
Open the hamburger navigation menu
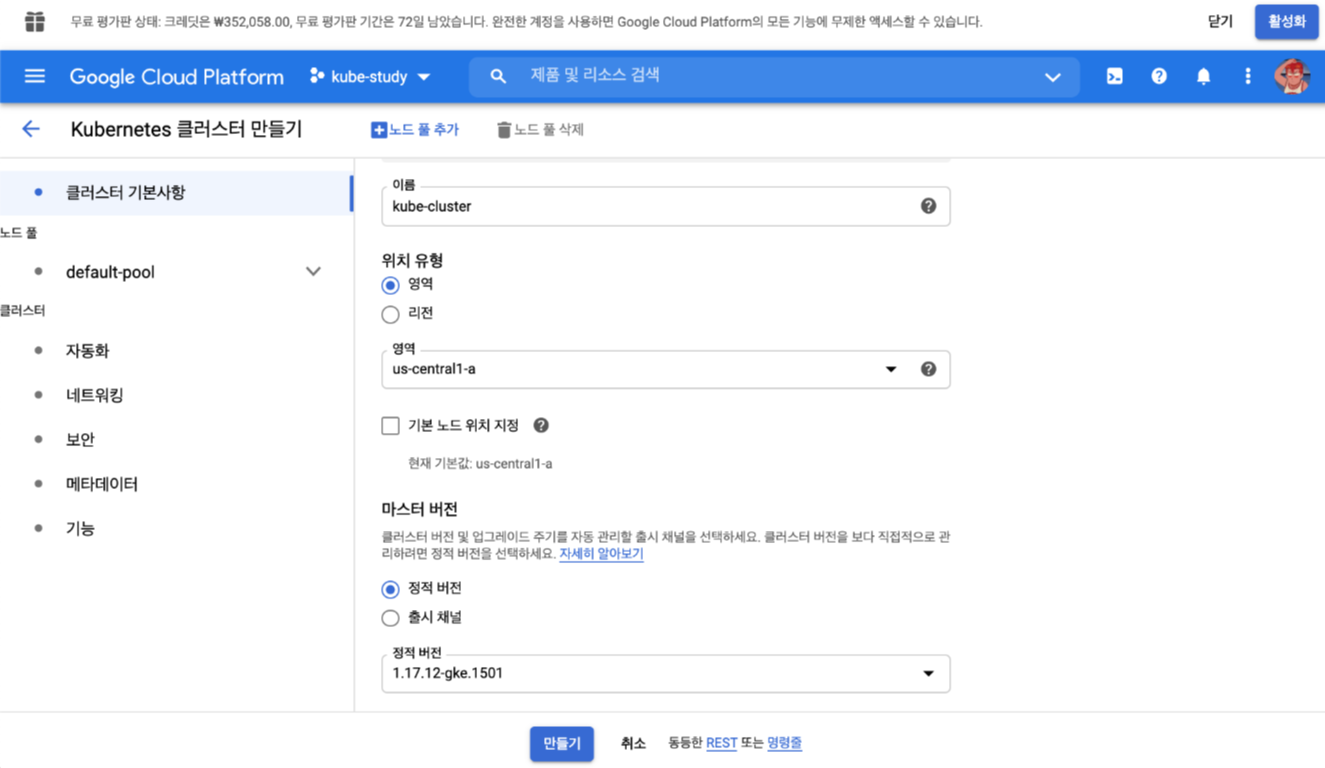[x=35, y=76]
